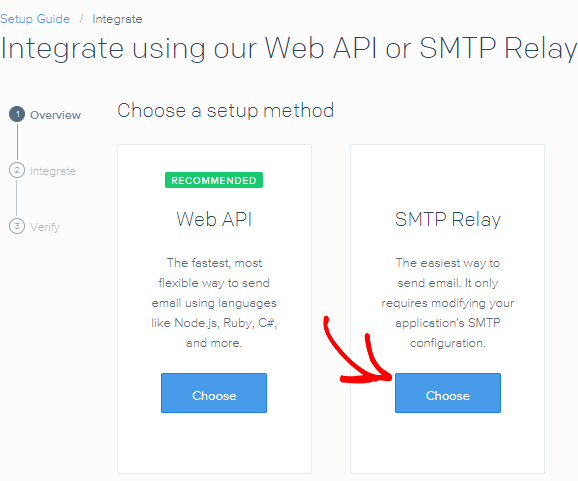The image size is (578, 481).
Task: Click the step 3 Verify circle icon
Action: click(x=17, y=226)
